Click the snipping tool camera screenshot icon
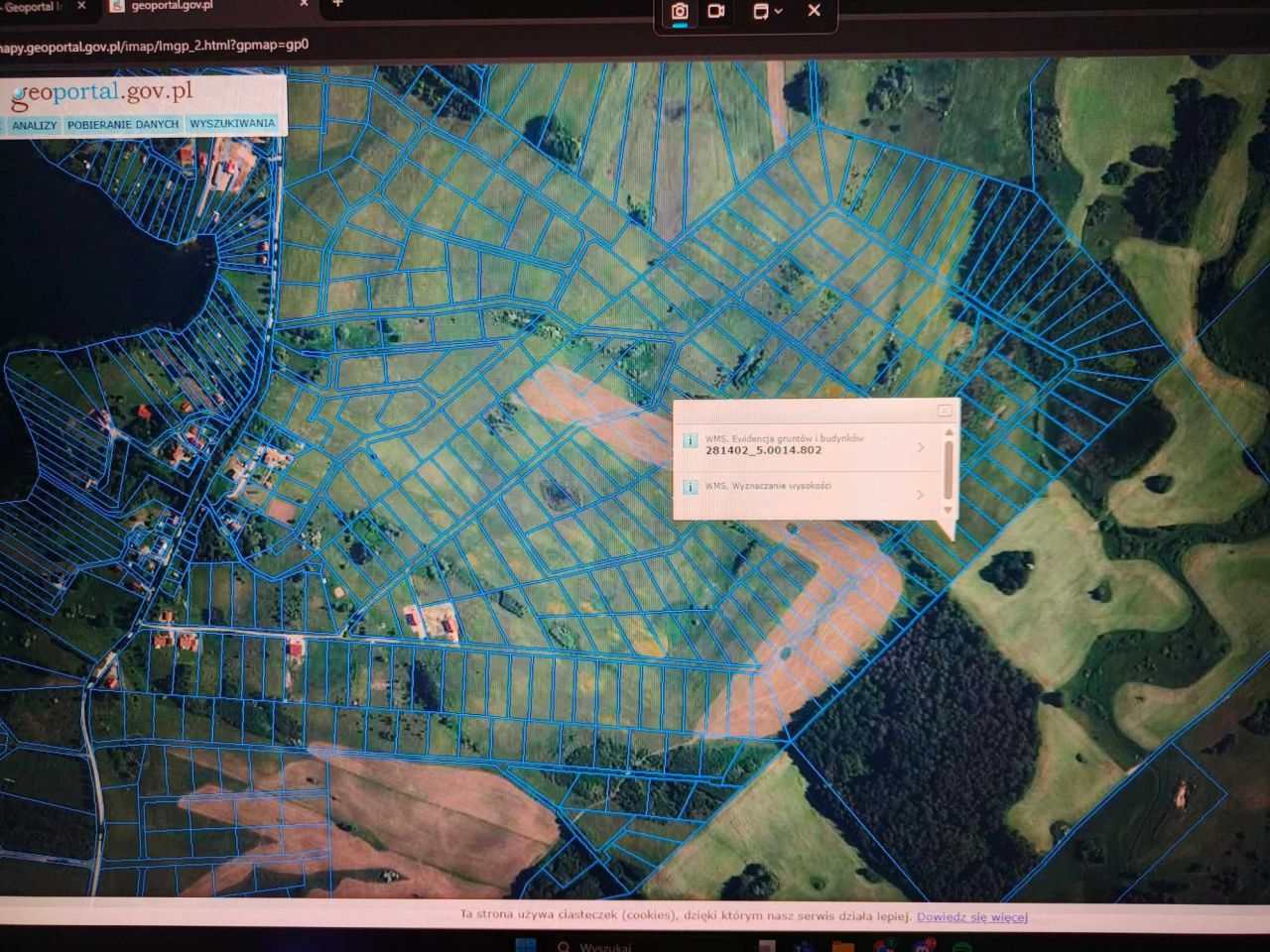Viewport: 1270px width, 952px height. (x=680, y=12)
